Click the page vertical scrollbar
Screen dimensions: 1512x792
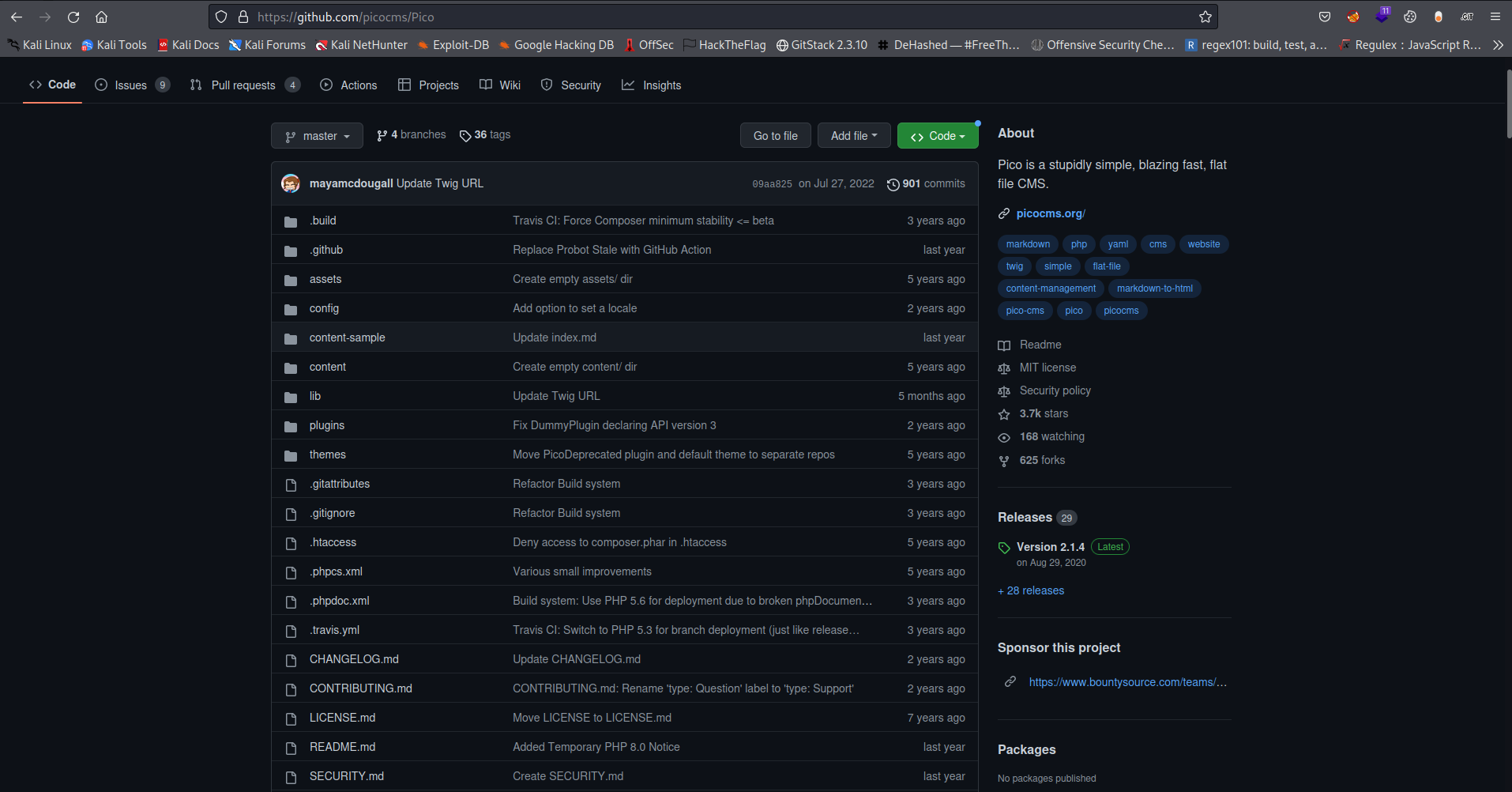[x=1508, y=104]
